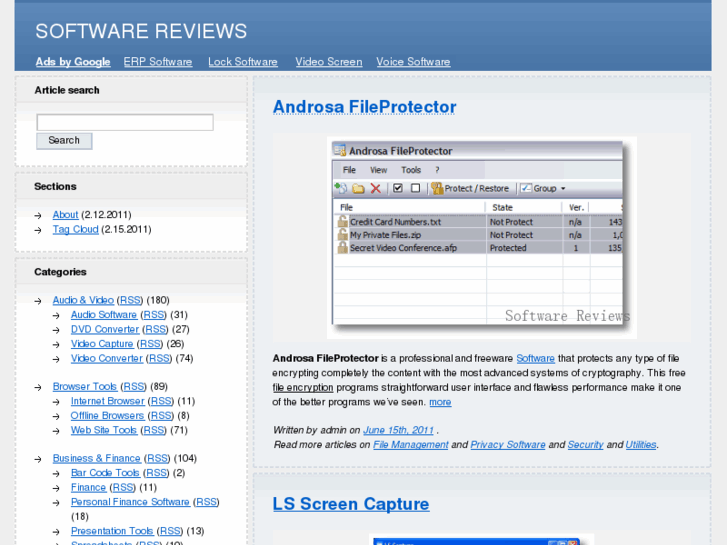Screen dimensions: 727x545
Task: Open the Tag Cloud section link
Action: pos(75,229)
